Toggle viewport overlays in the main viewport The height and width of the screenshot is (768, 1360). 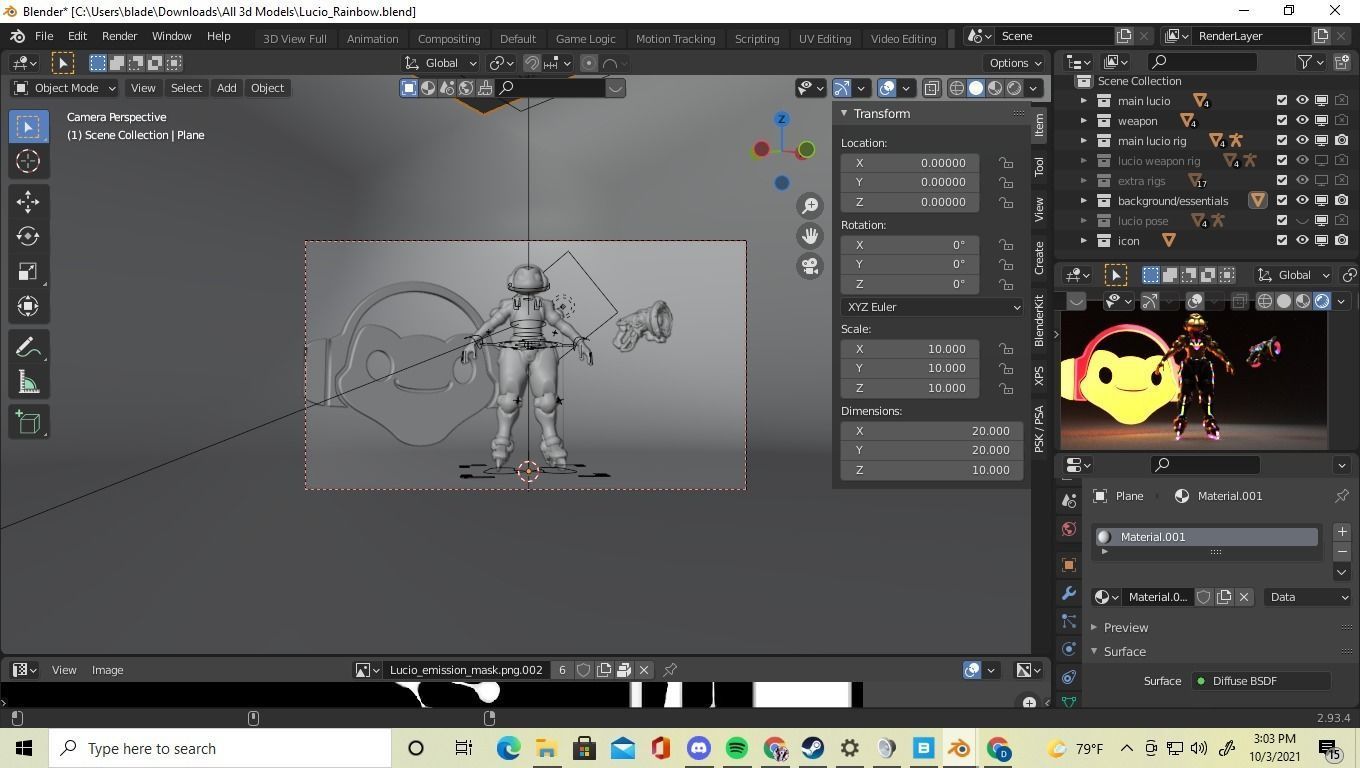tap(887, 88)
